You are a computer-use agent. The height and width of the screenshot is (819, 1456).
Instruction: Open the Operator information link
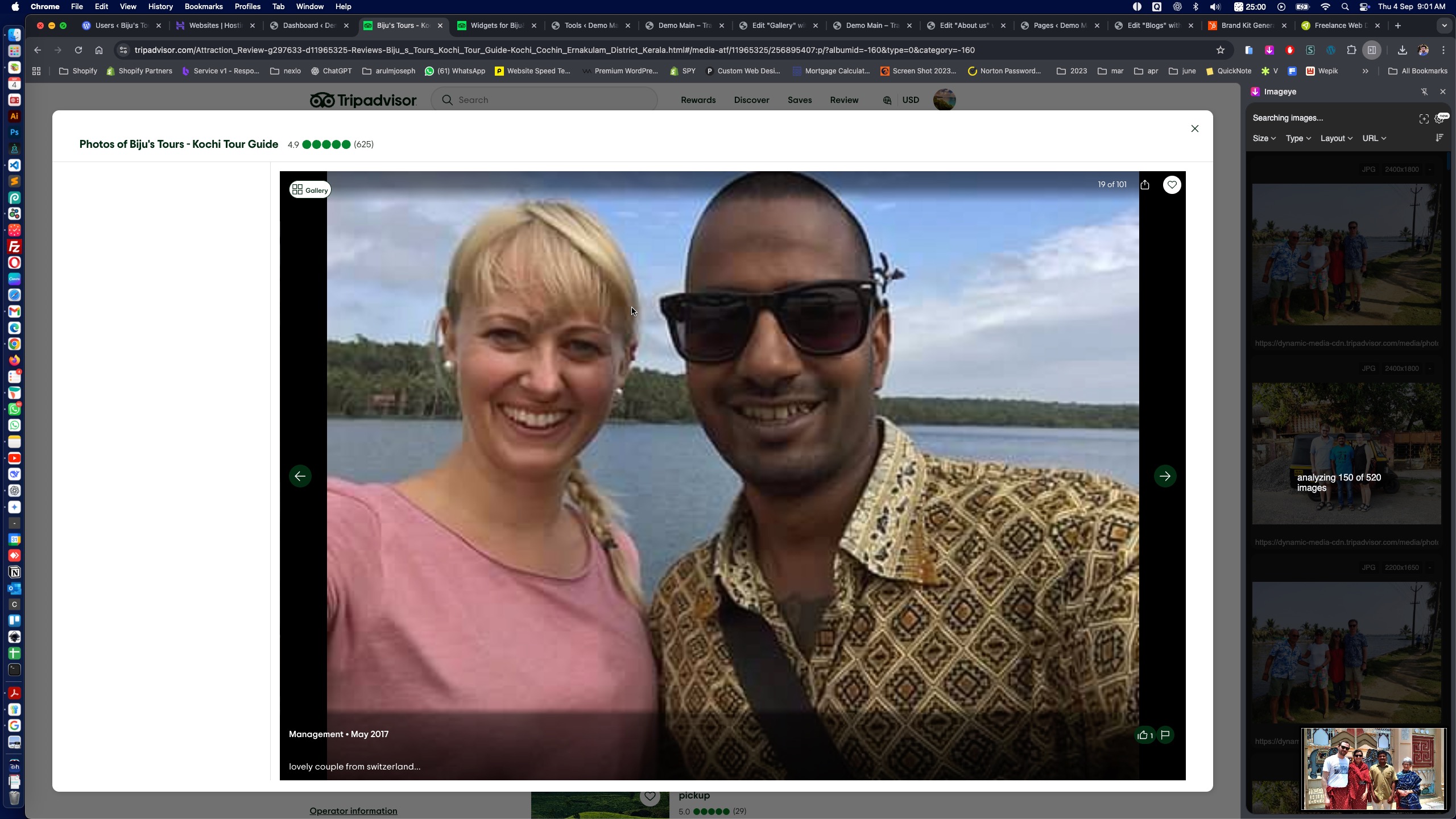[x=353, y=810]
